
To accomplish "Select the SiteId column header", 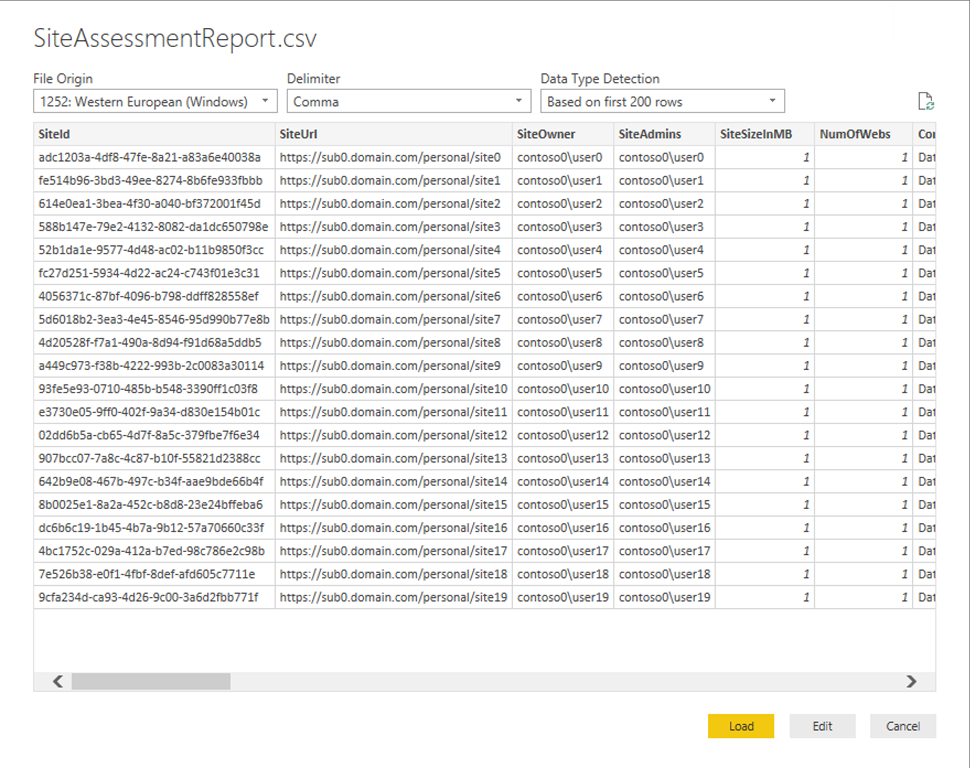I will [154, 133].
